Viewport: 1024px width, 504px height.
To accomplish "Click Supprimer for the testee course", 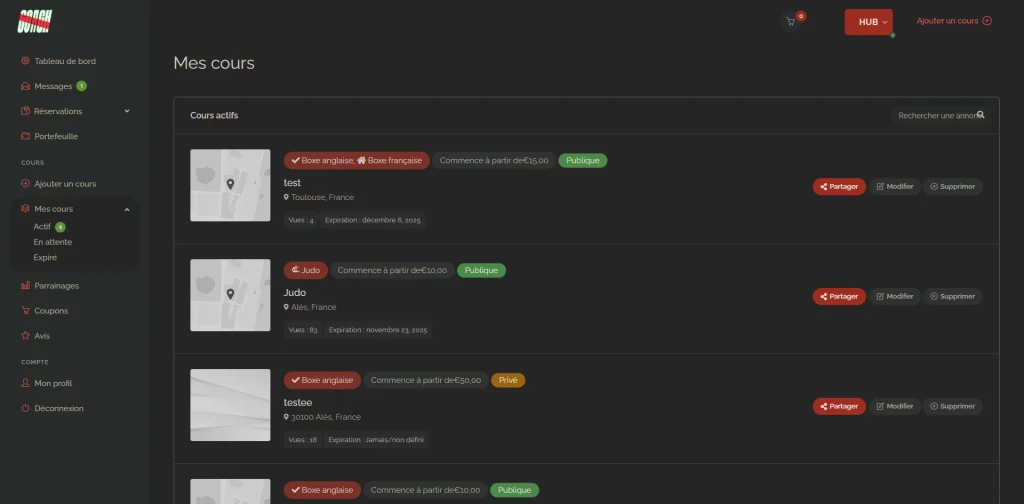I will point(952,406).
